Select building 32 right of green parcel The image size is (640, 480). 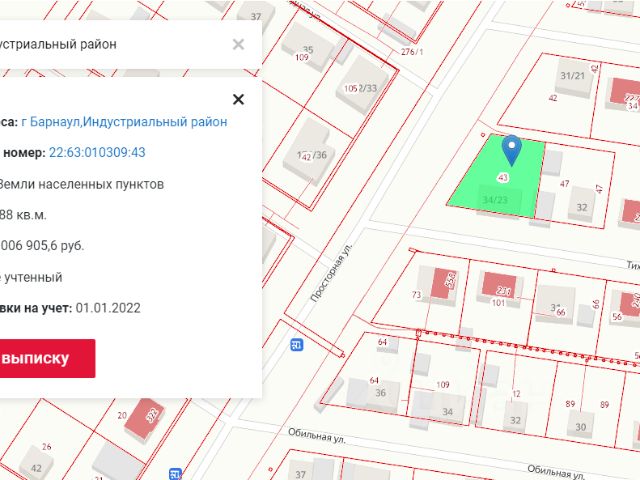(x=581, y=207)
